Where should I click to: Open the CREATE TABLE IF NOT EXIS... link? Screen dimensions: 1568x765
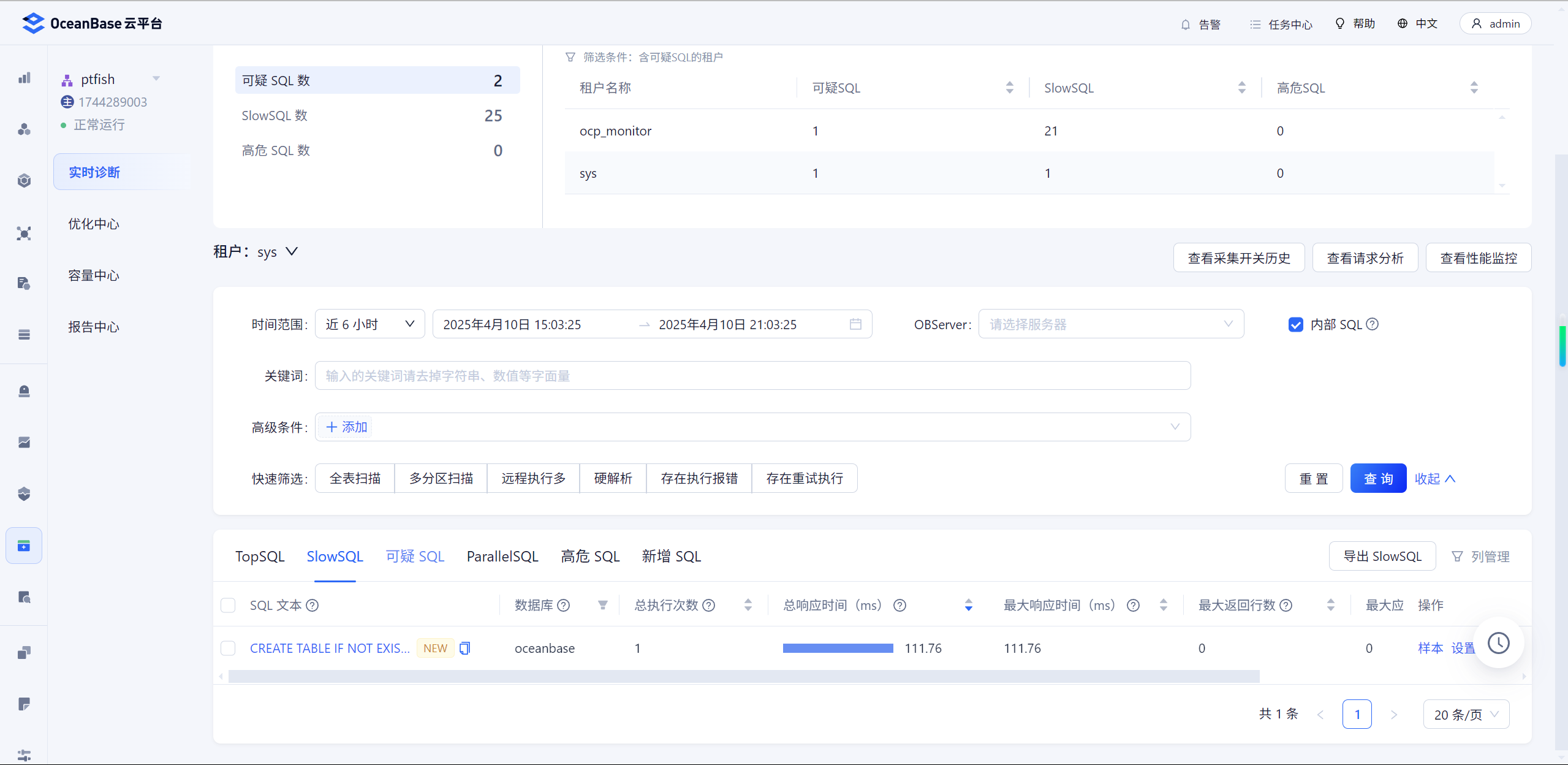point(330,649)
